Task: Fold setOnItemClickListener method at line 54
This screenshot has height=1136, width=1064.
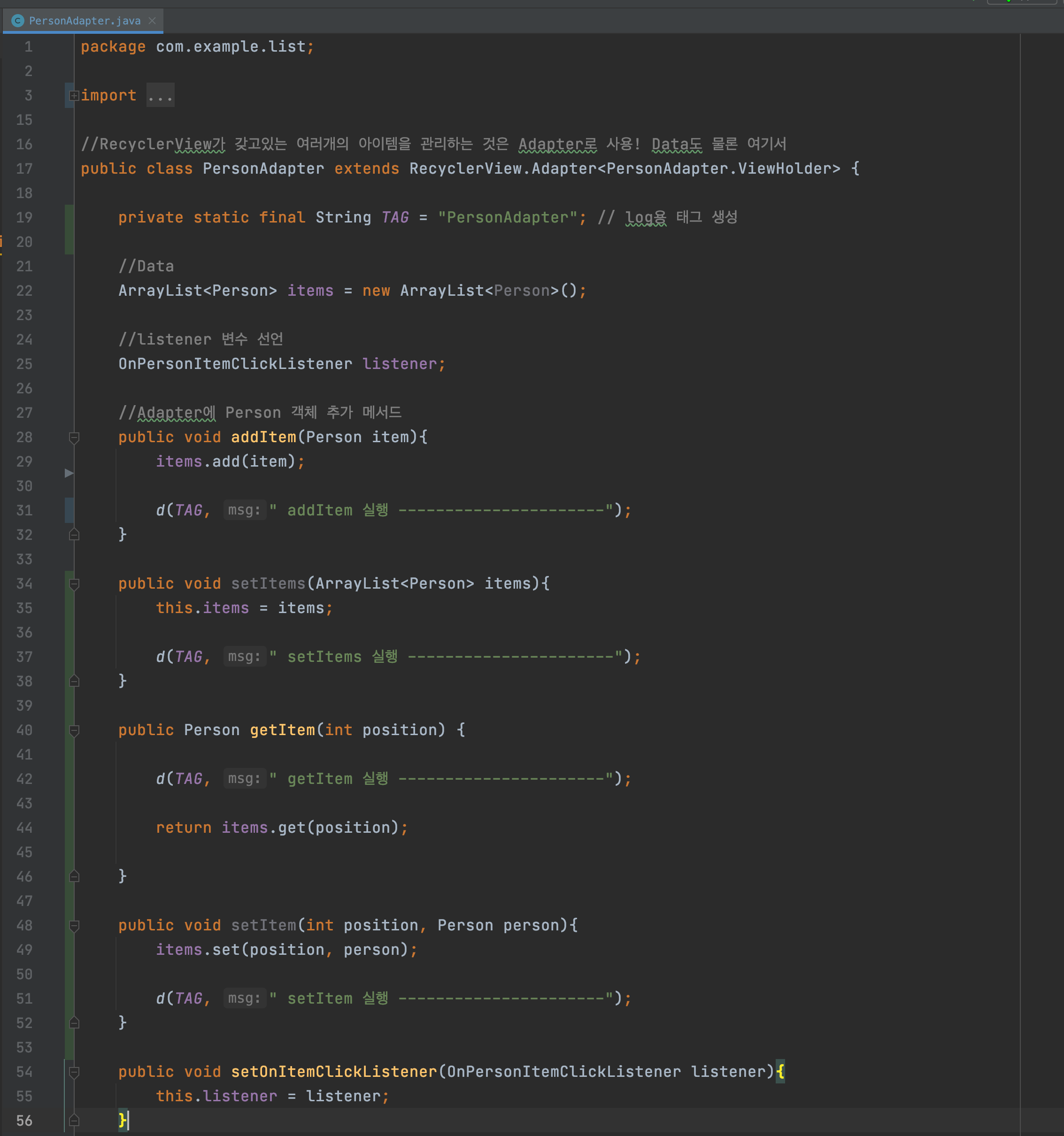Action: [x=74, y=1072]
